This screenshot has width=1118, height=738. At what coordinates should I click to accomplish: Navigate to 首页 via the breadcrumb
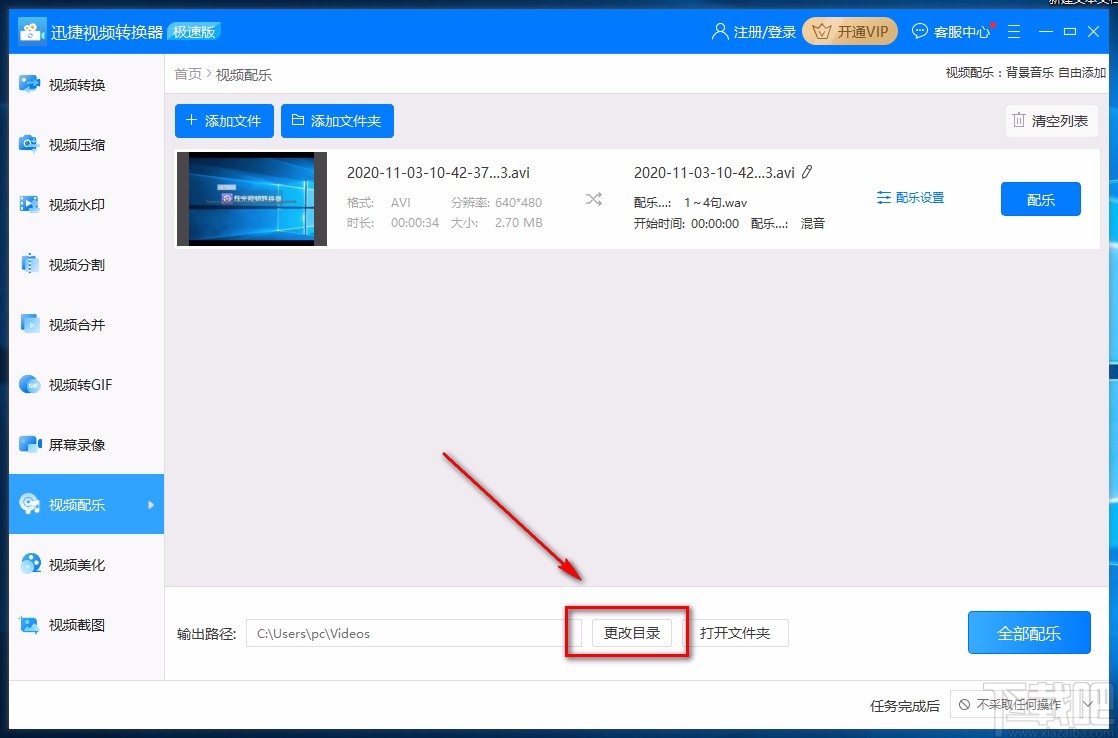pos(187,73)
